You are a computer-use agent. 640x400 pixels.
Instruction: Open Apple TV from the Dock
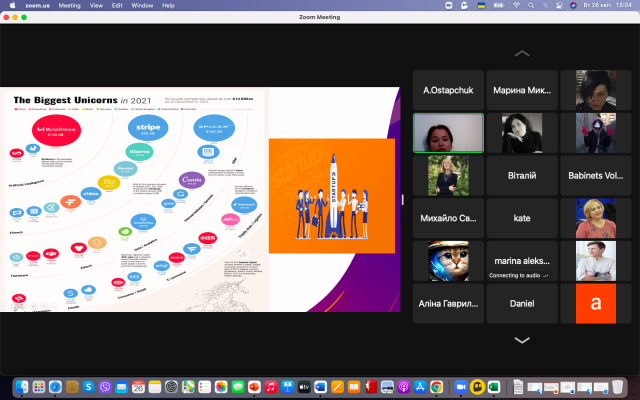[304, 386]
